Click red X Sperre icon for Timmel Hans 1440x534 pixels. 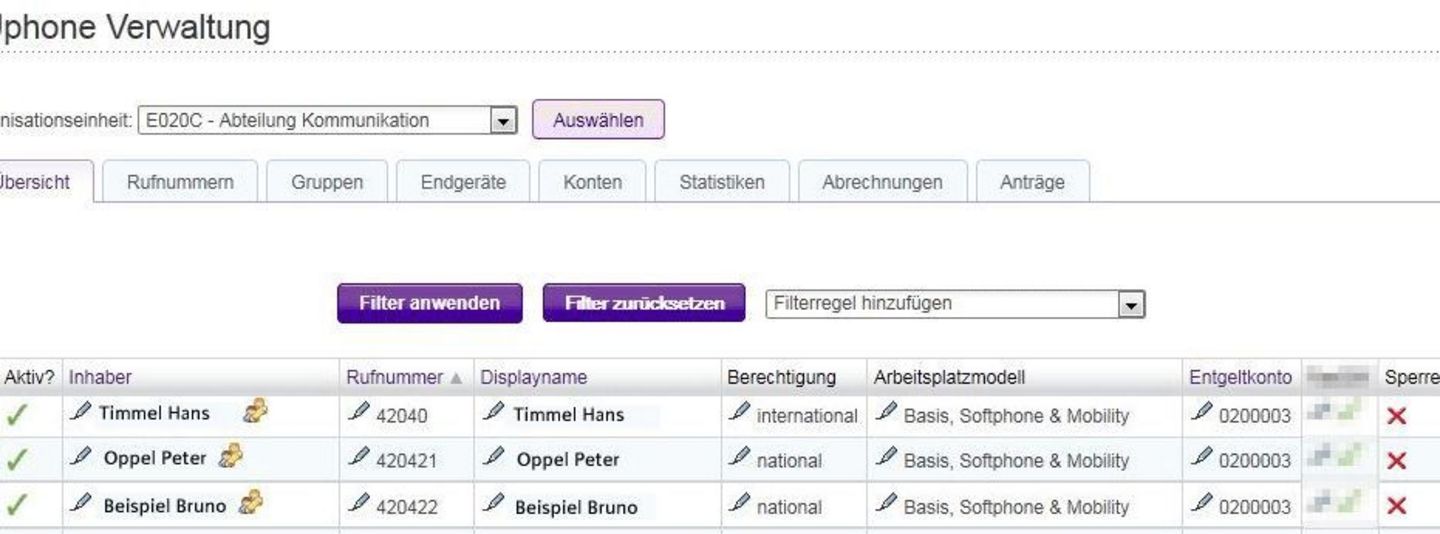click(x=1397, y=415)
